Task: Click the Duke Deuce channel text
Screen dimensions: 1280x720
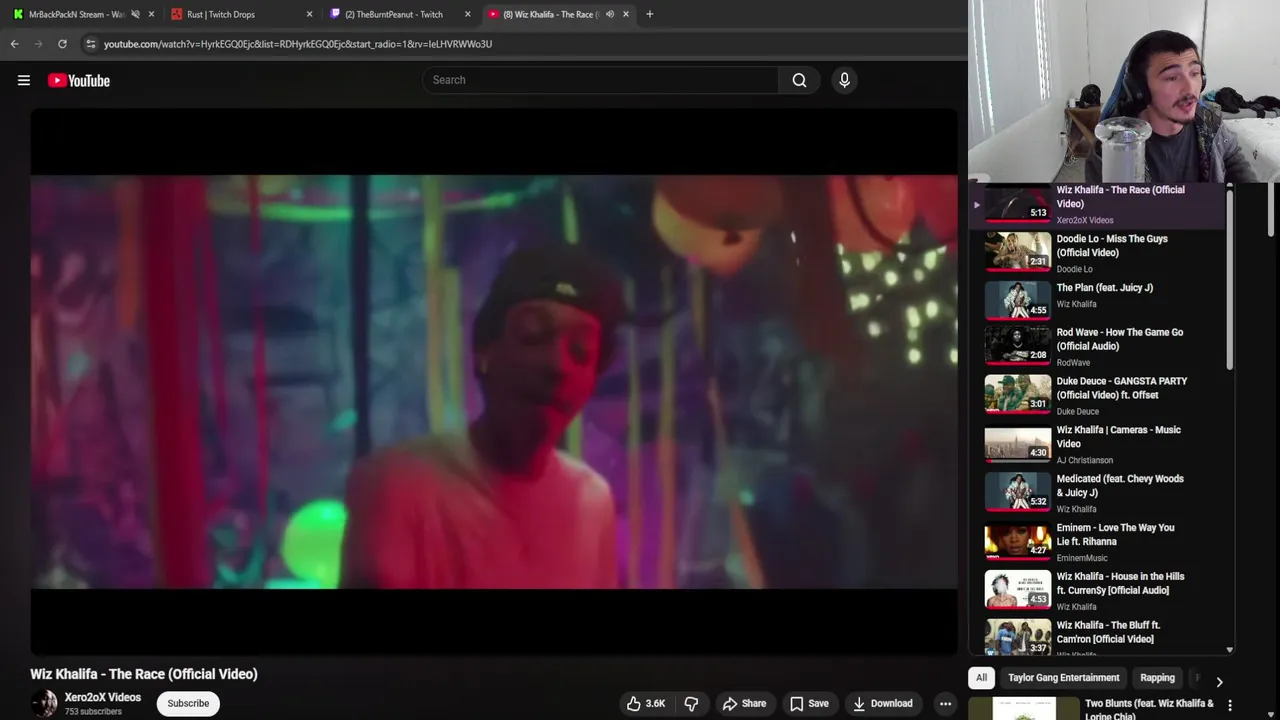Action: (1078, 411)
